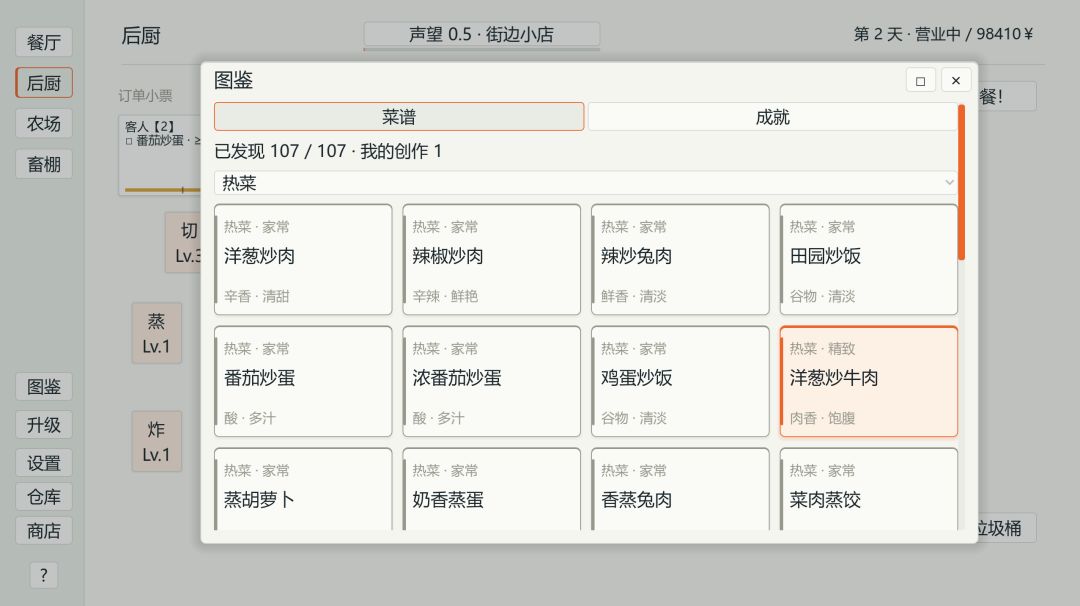Open the 仓库 panel
Viewport: 1080px width, 606px height.
point(44,497)
